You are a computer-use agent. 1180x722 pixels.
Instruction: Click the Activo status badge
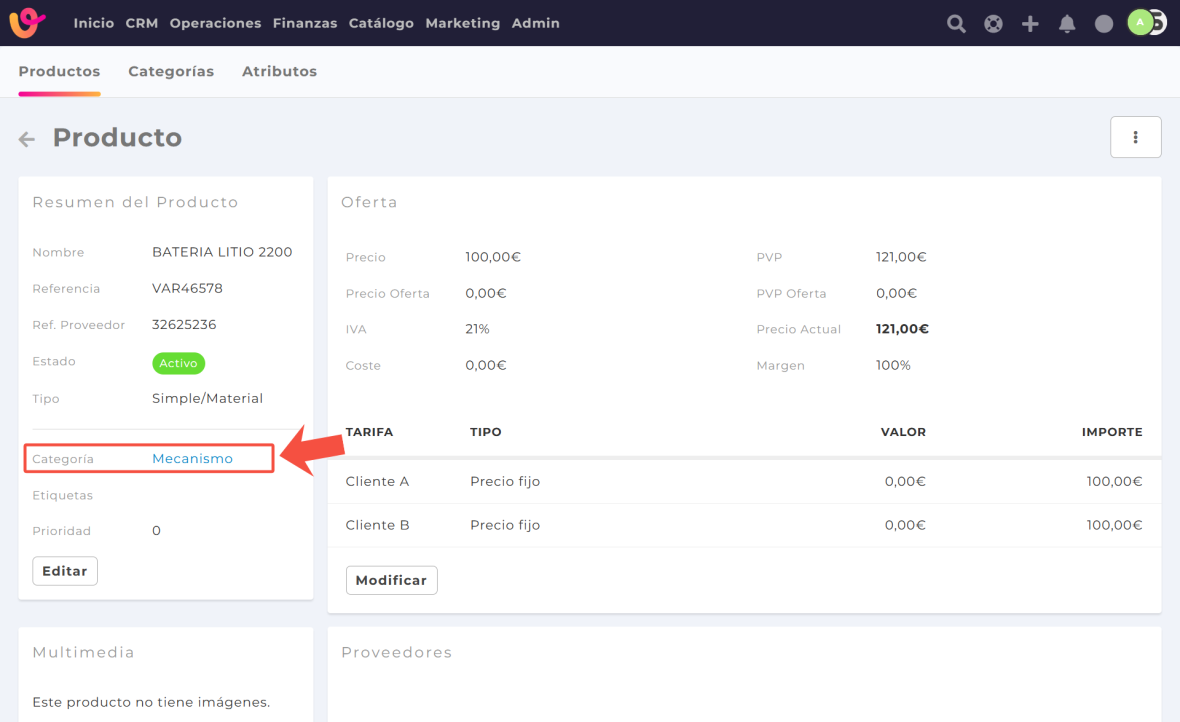178,363
